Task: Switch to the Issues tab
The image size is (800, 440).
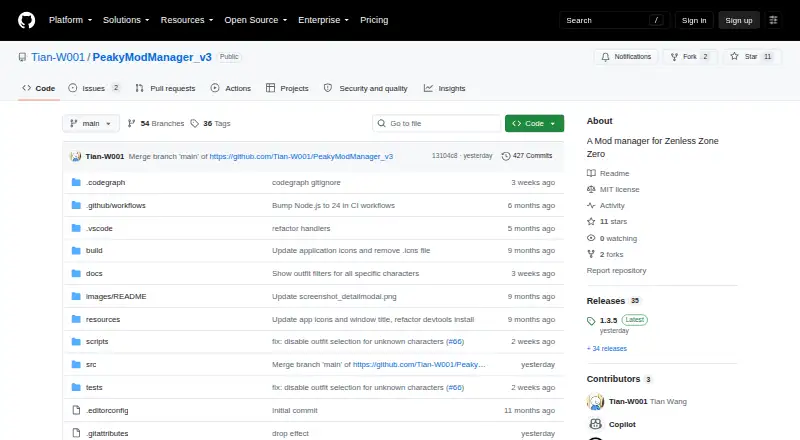Action: [94, 88]
